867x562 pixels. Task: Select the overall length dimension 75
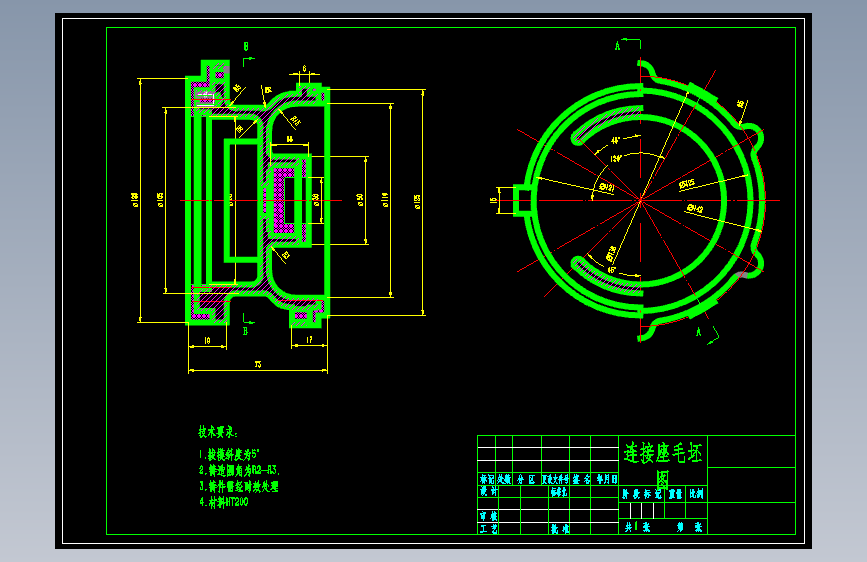click(258, 364)
